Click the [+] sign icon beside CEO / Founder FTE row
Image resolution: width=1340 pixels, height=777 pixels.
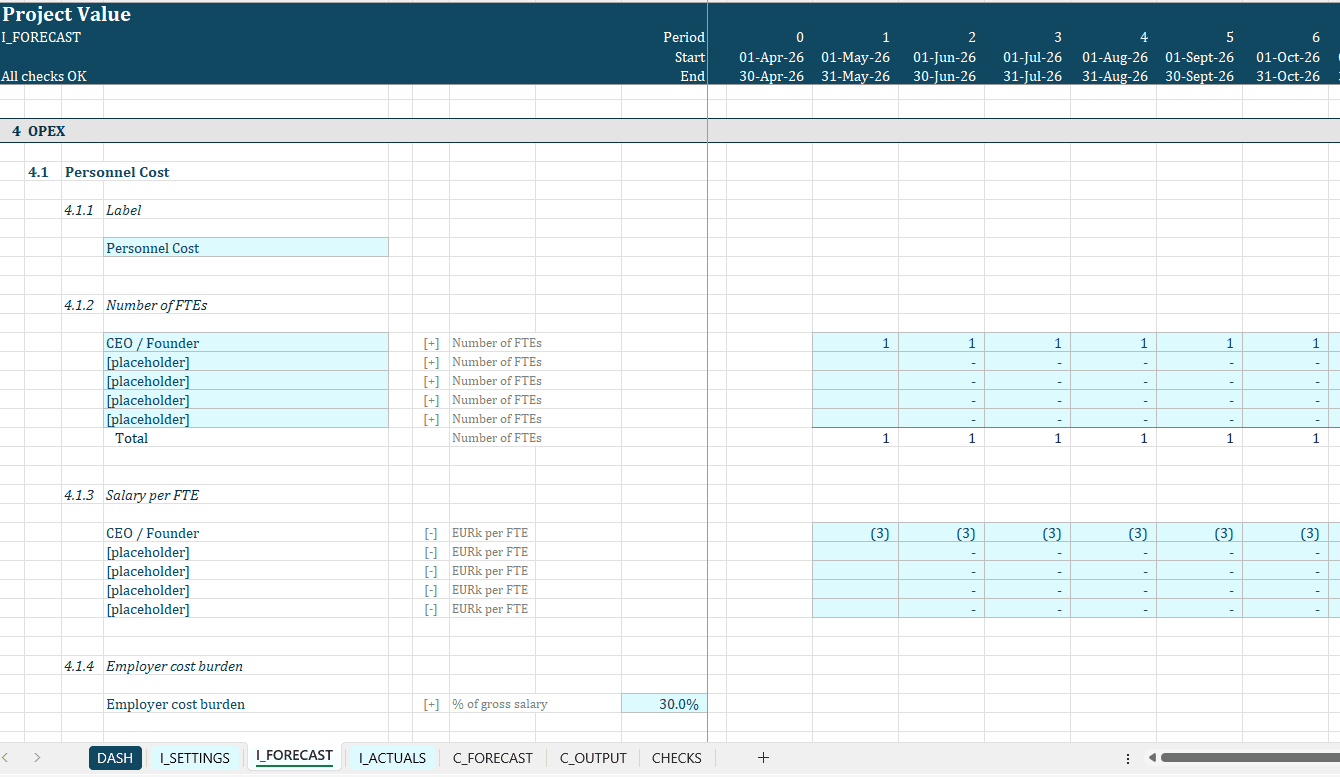coord(431,342)
